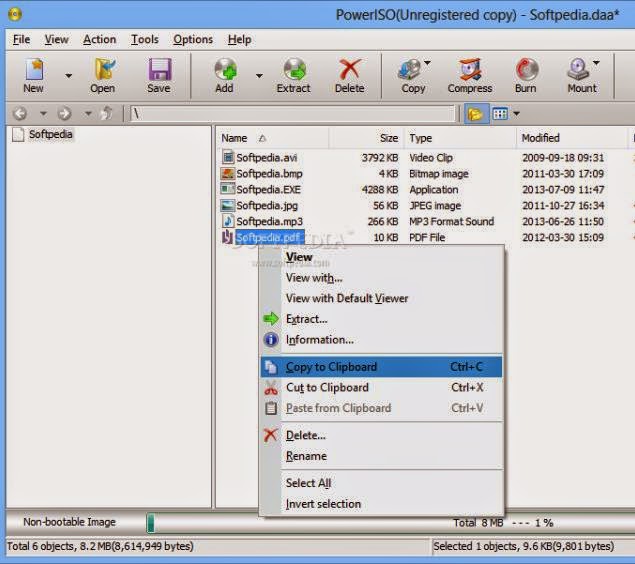Choose Extract... in the context menu

tap(381, 319)
